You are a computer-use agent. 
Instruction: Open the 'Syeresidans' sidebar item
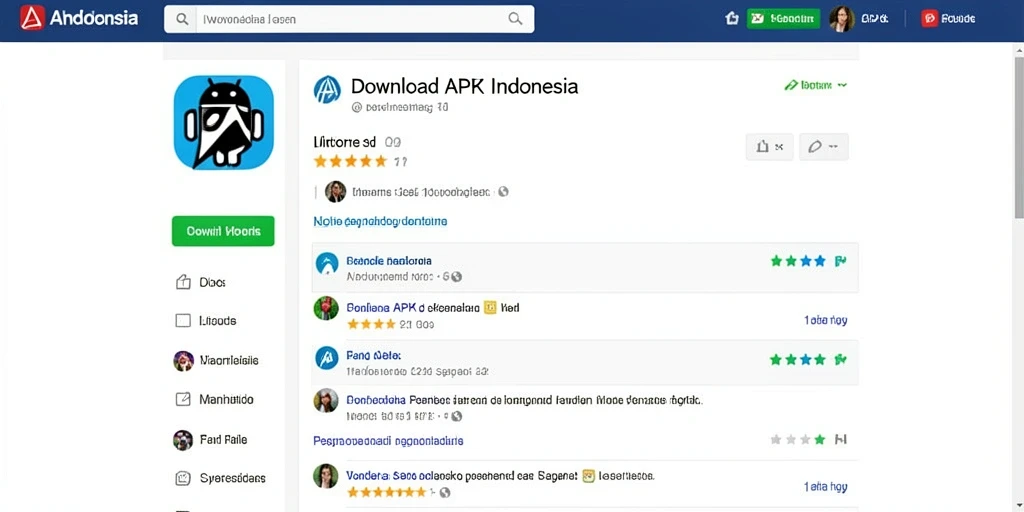coord(221,478)
